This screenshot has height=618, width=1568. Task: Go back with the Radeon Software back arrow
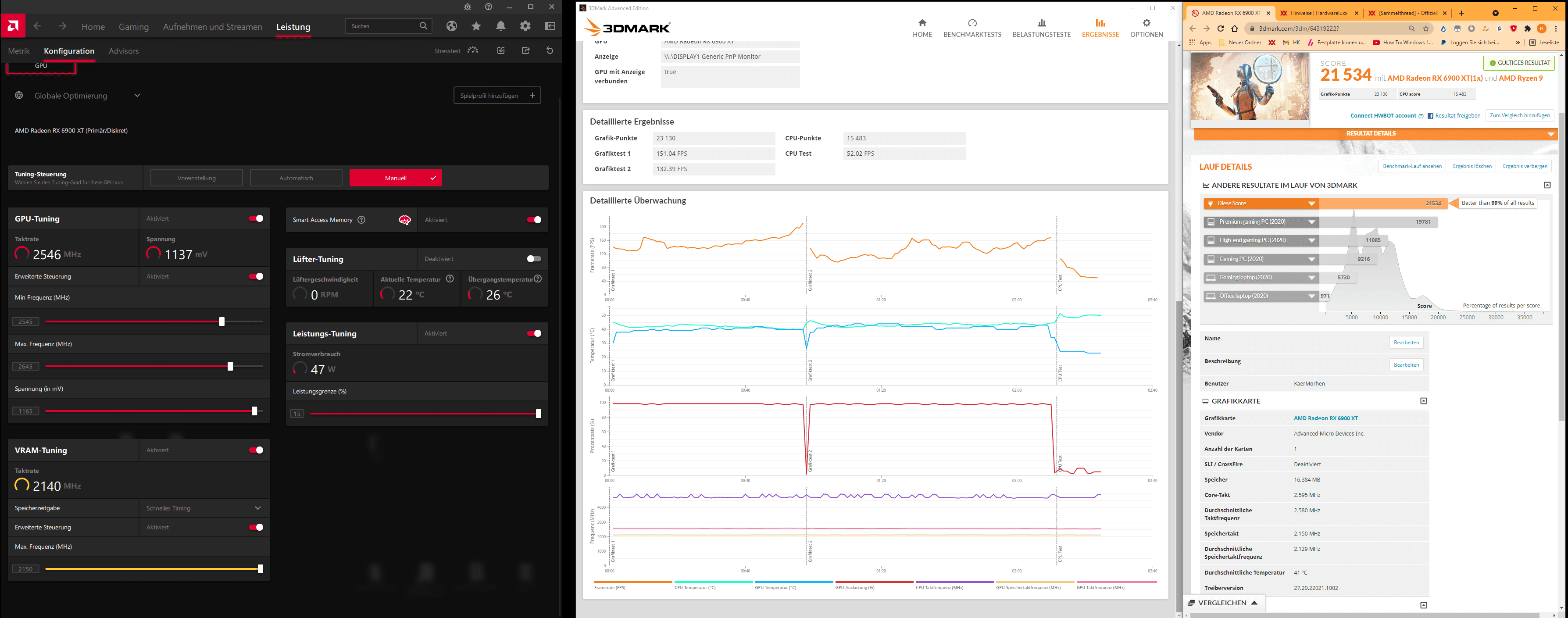[38, 26]
